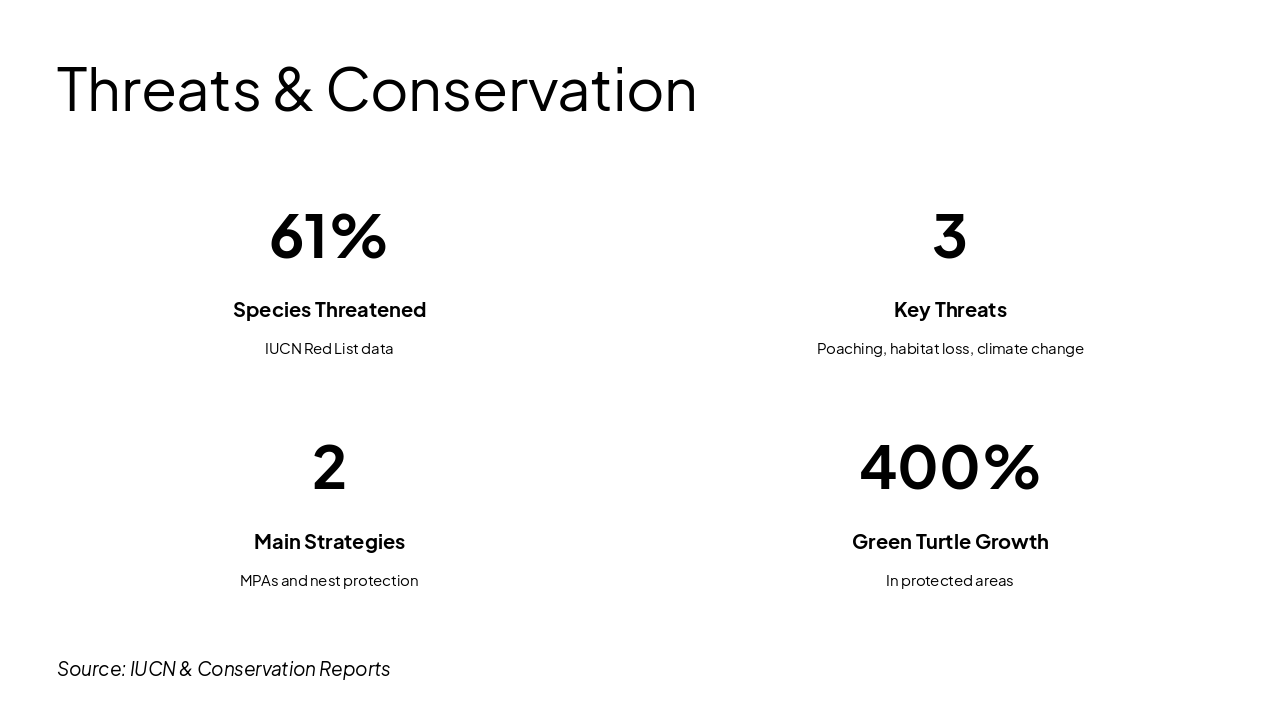The height and width of the screenshot is (720, 1280).
Task: Click the large number 2 statistic
Action: (329, 468)
